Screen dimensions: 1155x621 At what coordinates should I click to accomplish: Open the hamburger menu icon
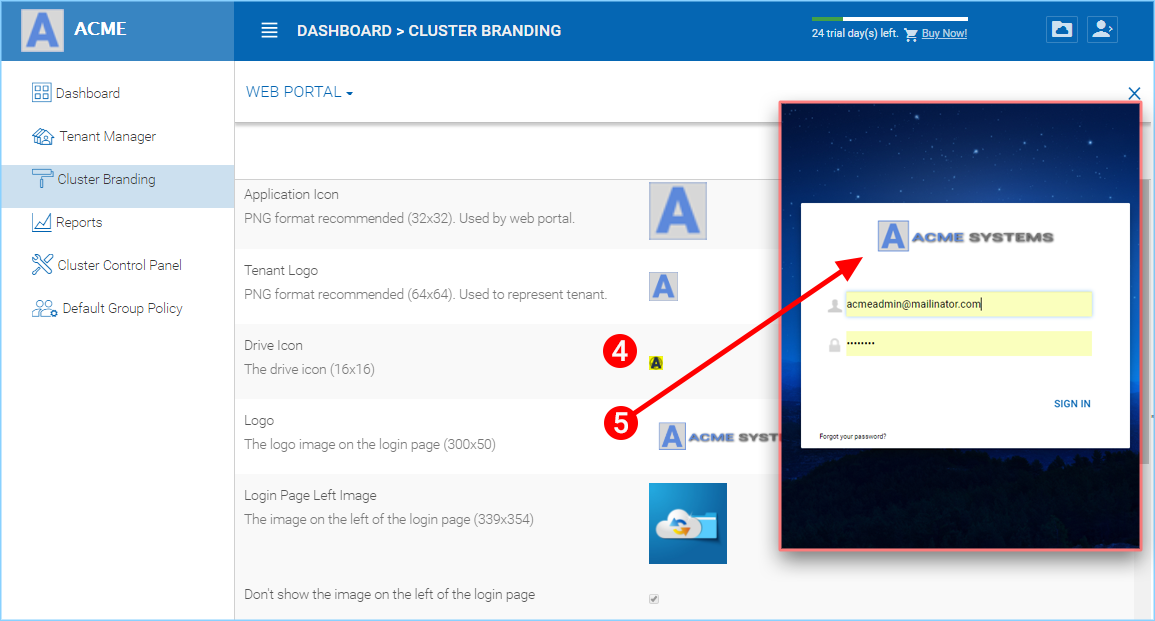tap(270, 30)
